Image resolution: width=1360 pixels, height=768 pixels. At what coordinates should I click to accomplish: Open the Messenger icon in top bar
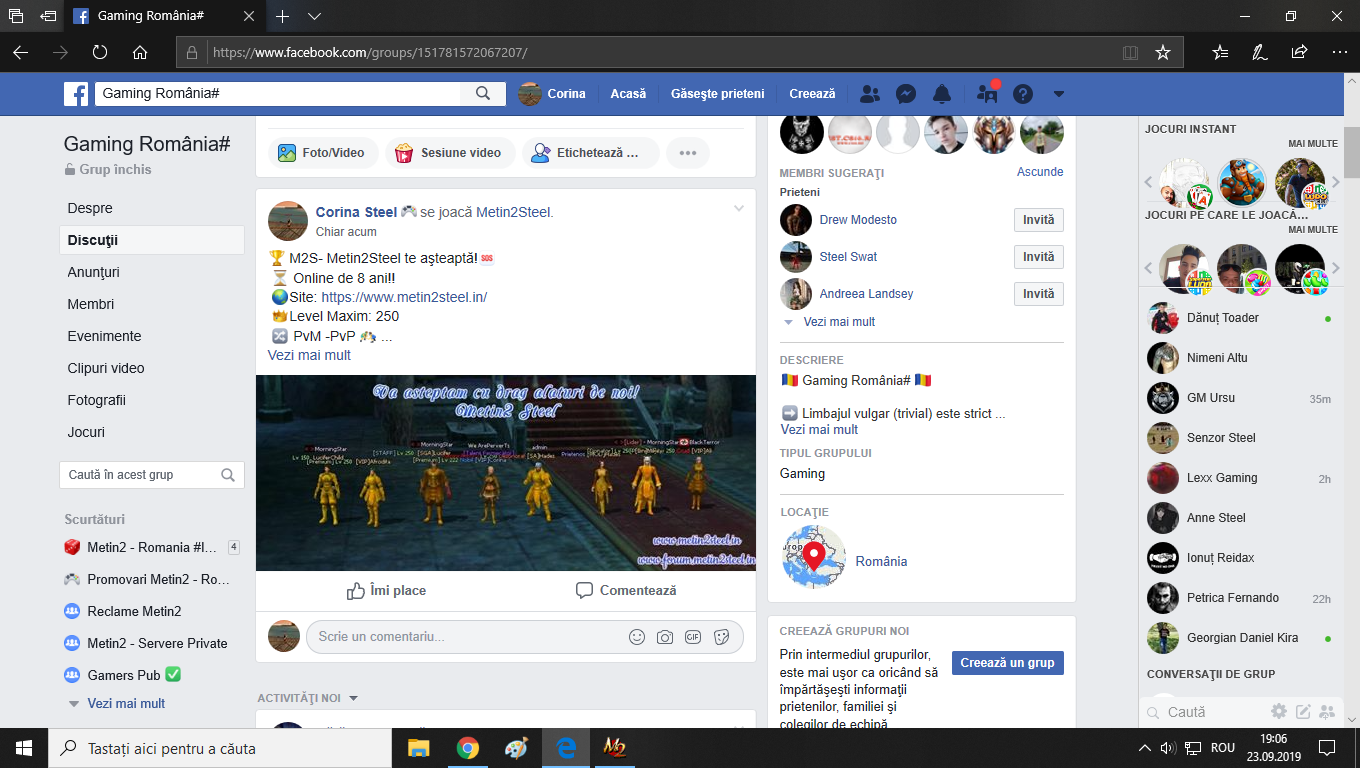(x=906, y=94)
